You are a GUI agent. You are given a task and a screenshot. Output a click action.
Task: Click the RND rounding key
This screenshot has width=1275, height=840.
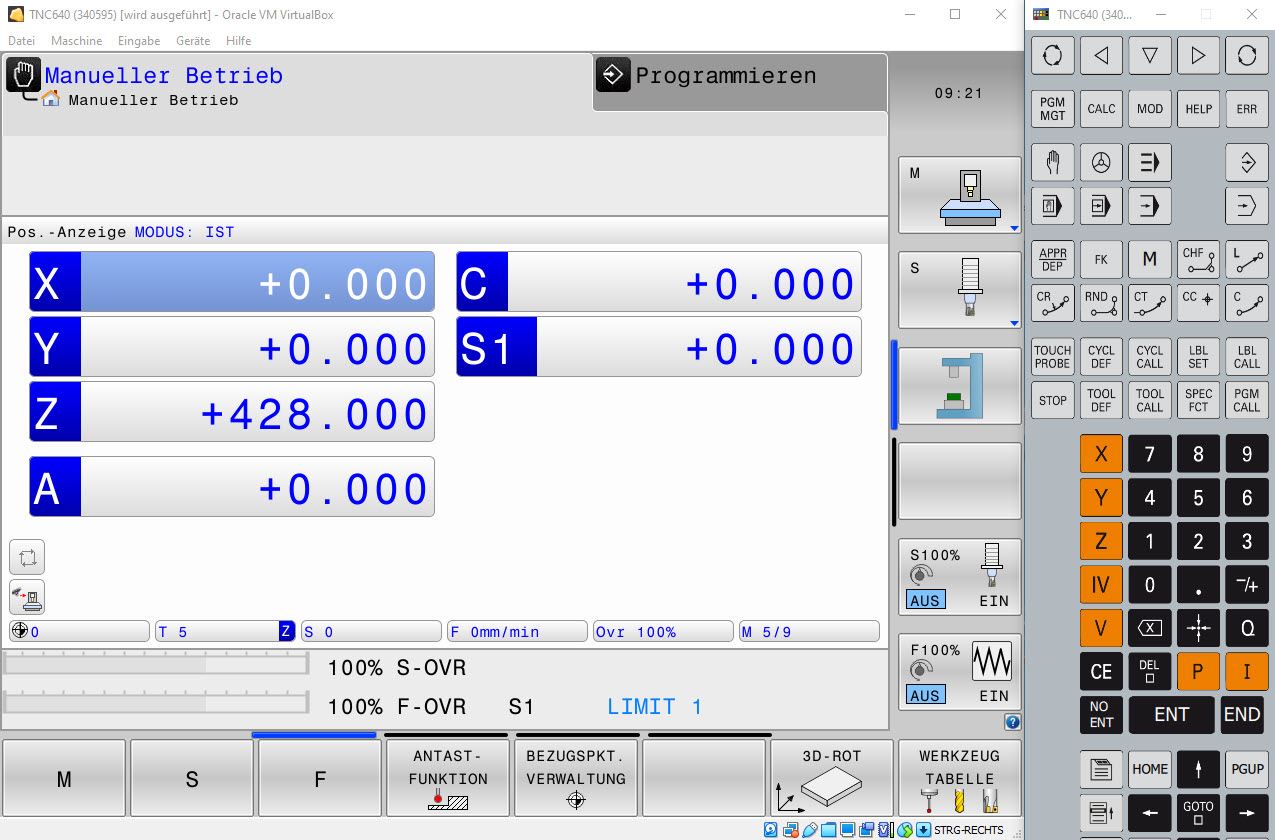[1101, 303]
